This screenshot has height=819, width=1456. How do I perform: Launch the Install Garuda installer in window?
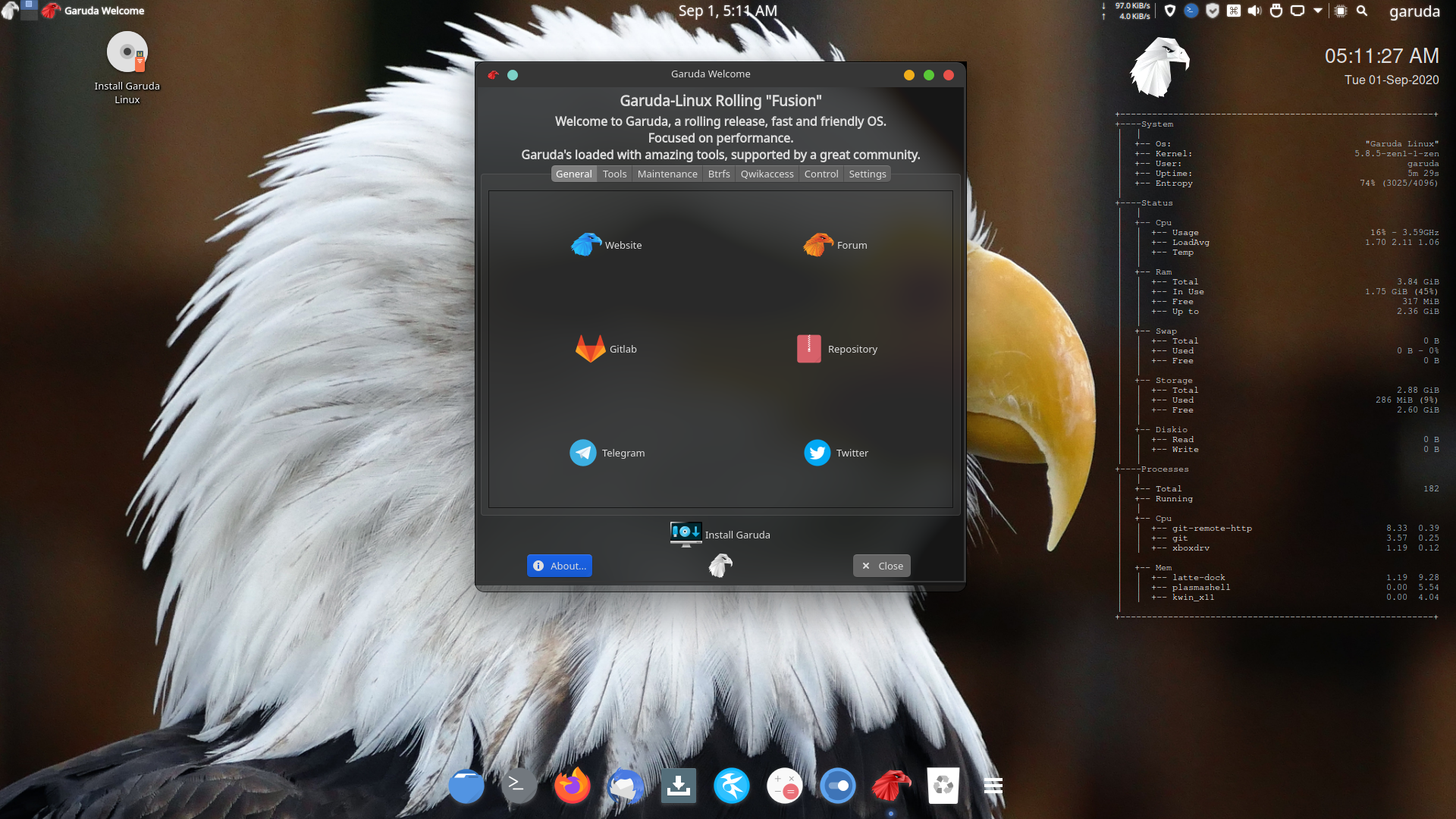coord(720,534)
